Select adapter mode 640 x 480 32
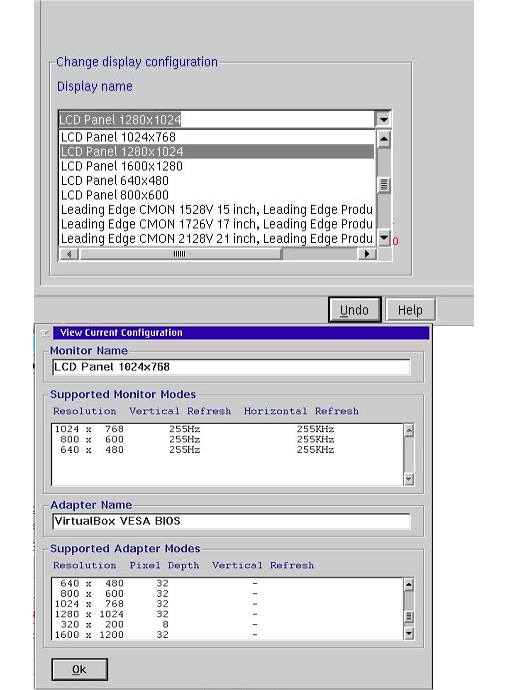This screenshot has height=690, width=518. 227,583
